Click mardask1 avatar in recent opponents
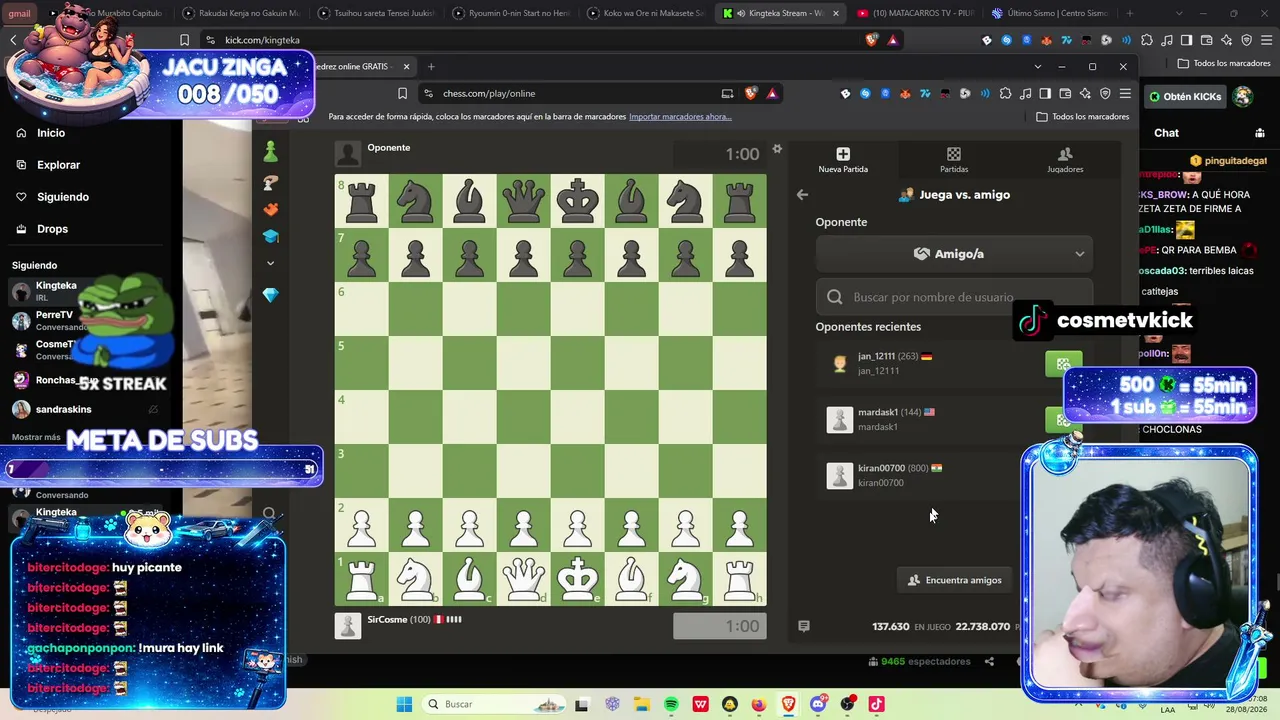This screenshot has width=1280, height=720. pyautogui.click(x=840, y=420)
